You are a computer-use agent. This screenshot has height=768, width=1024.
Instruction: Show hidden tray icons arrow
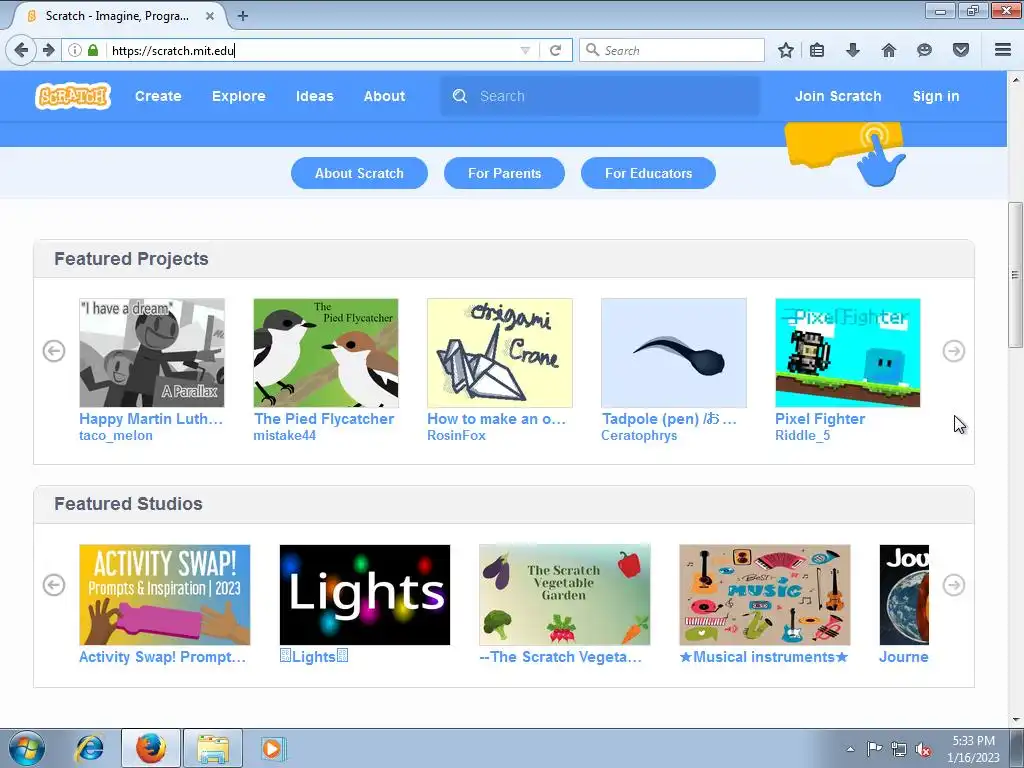tap(850, 749)
